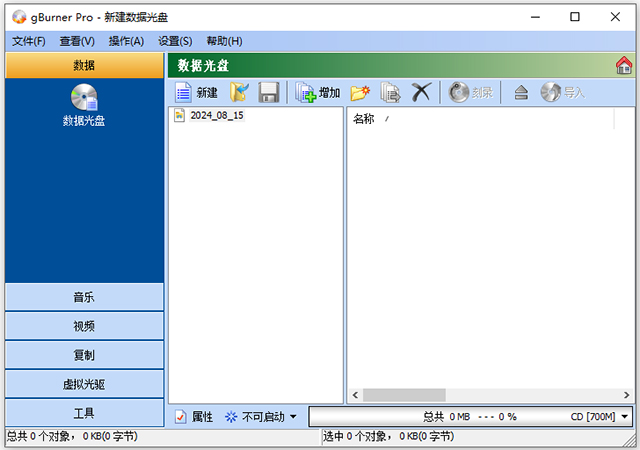The image size is (640, 450).
Task: Maximize the gBurner Pro window
Action: tap(575, 17)
